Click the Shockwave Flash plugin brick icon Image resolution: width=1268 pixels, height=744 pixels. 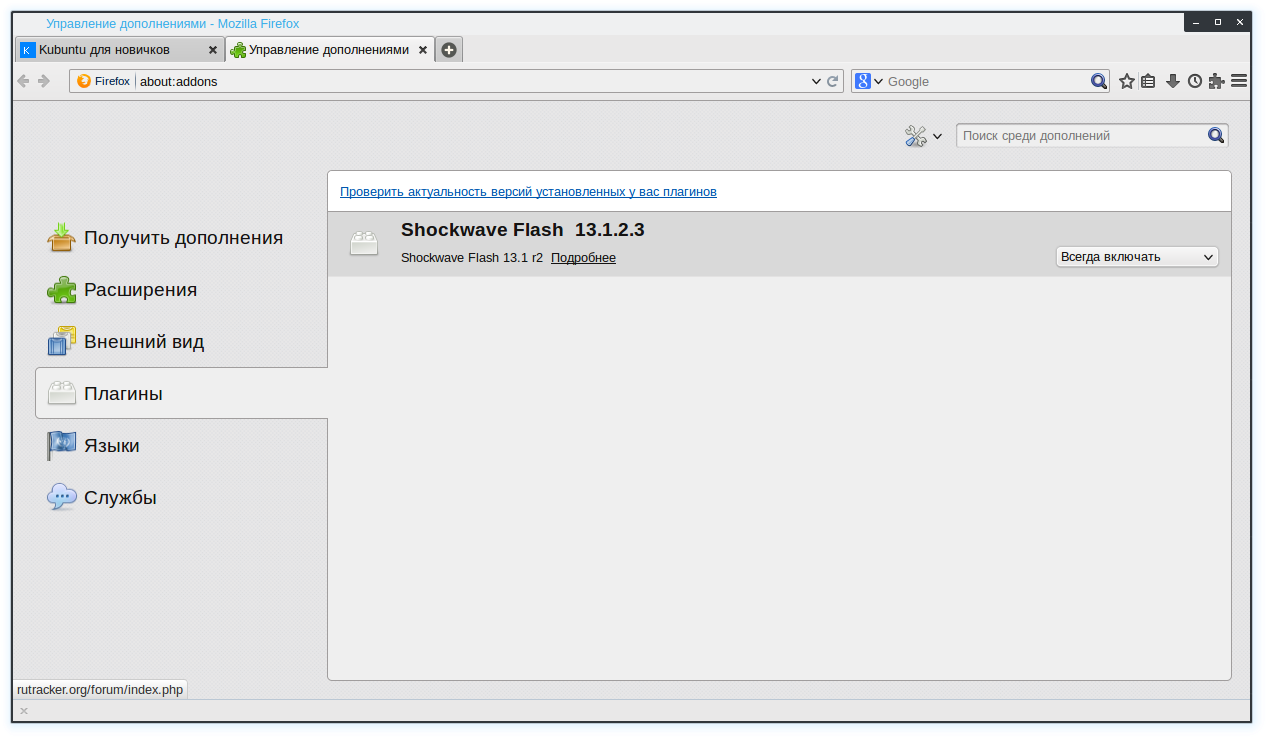click(x=364, y=243)
